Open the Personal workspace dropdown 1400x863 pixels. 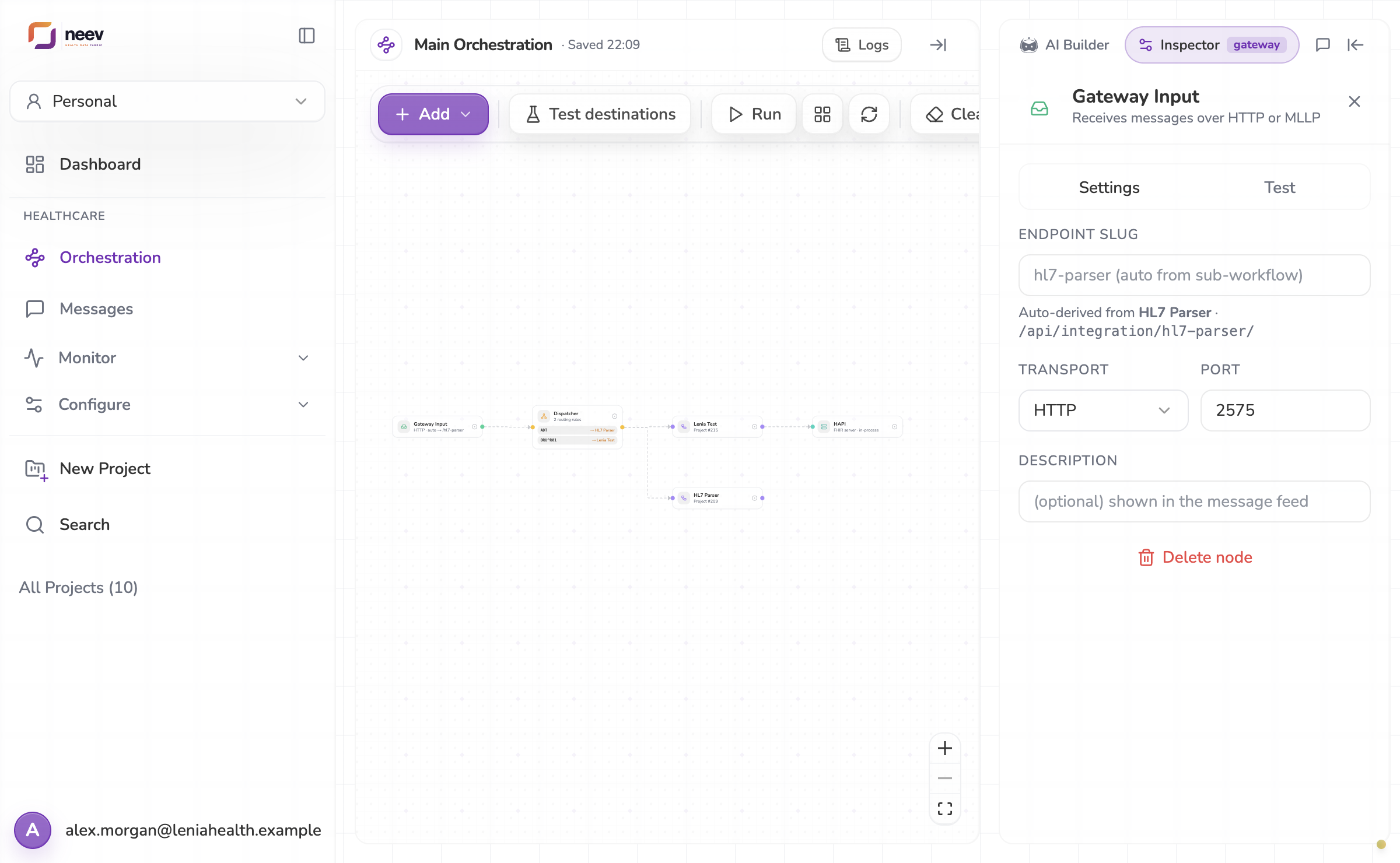167,101
